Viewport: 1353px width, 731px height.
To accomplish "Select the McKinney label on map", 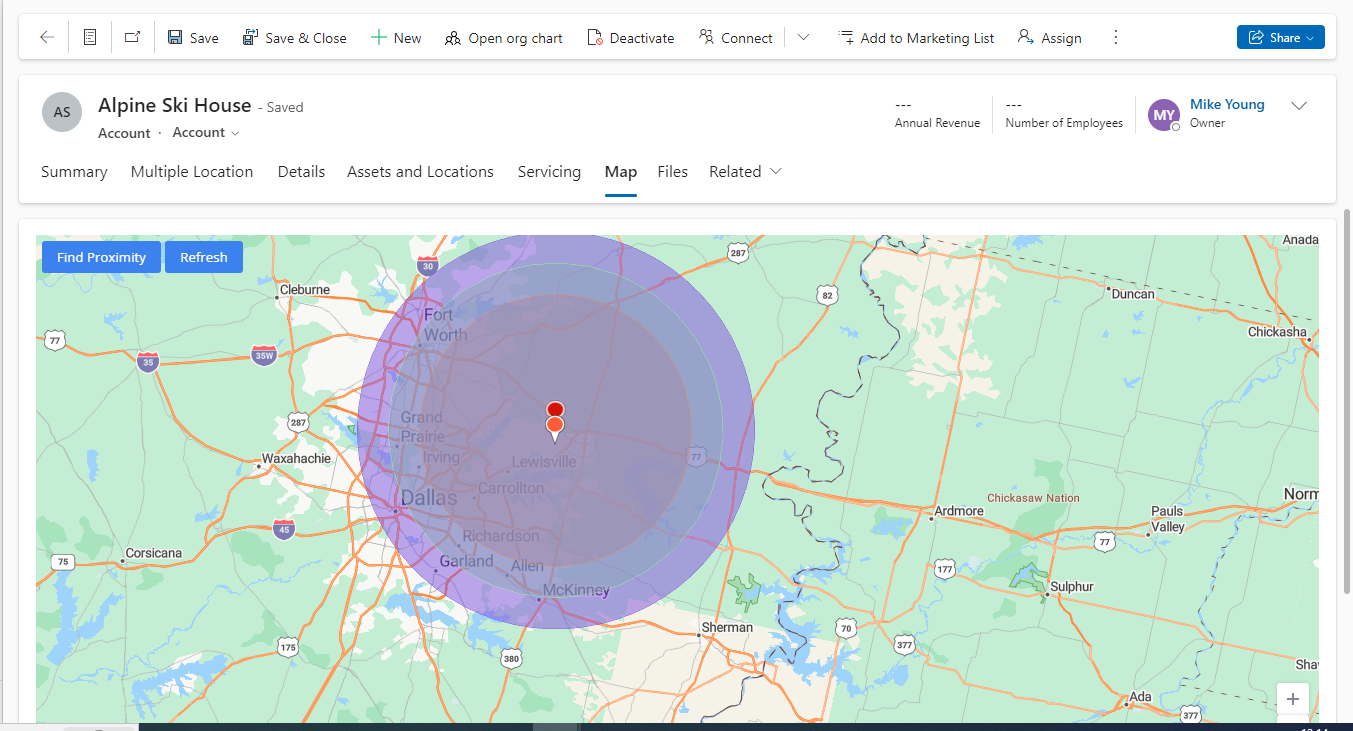I will [x=575, y=591].
